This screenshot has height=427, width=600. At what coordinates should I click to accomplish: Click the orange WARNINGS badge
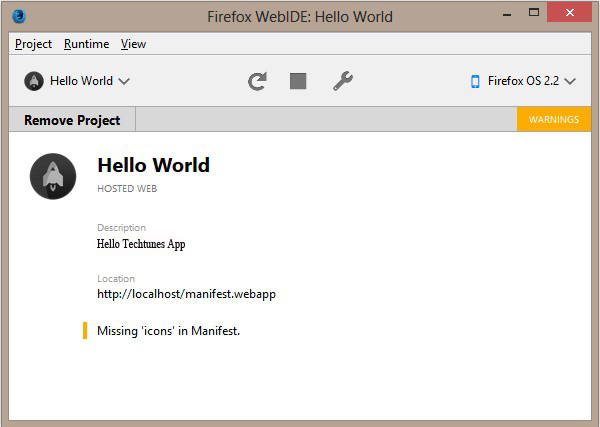pos(554,119)
